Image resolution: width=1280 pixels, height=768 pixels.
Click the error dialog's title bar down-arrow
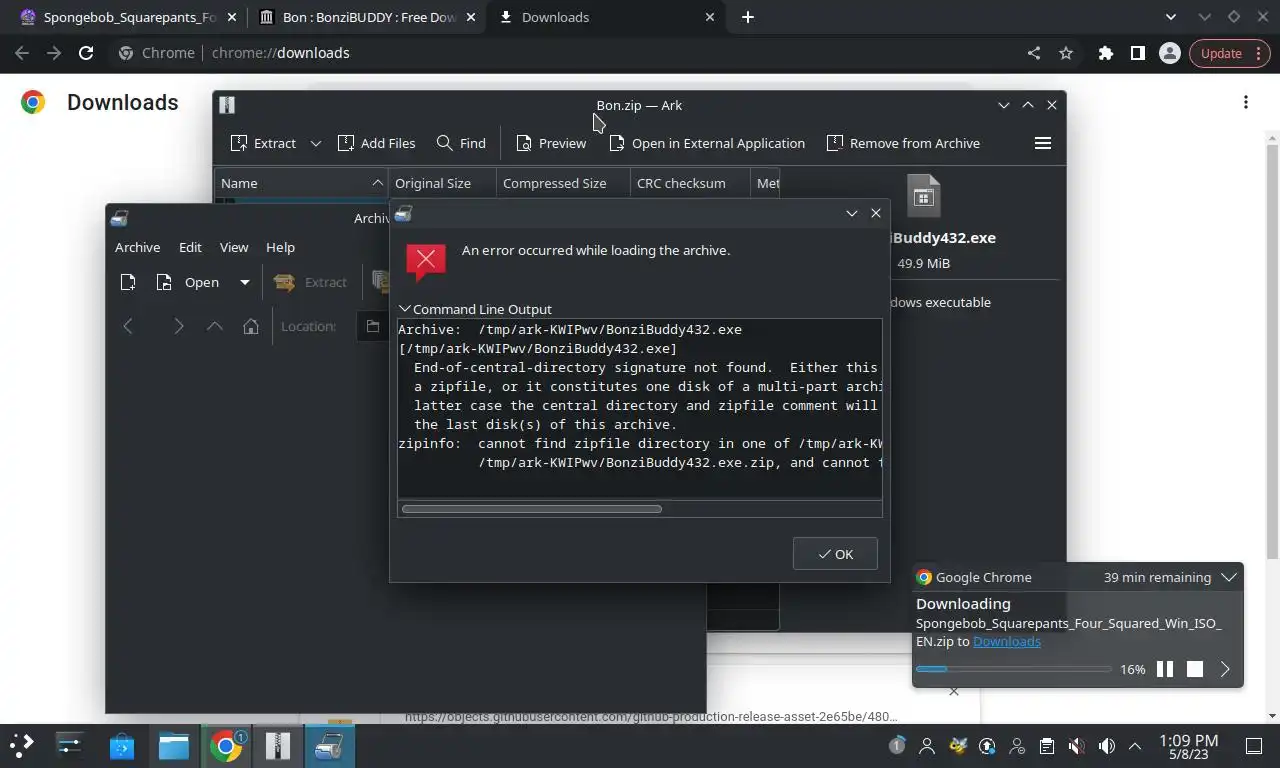click(852, 213)
